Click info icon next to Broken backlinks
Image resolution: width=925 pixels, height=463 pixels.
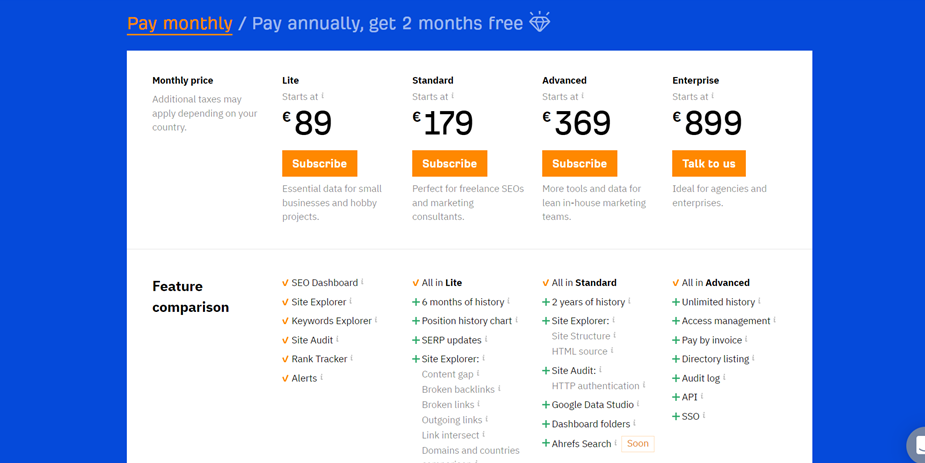point(499,389)
